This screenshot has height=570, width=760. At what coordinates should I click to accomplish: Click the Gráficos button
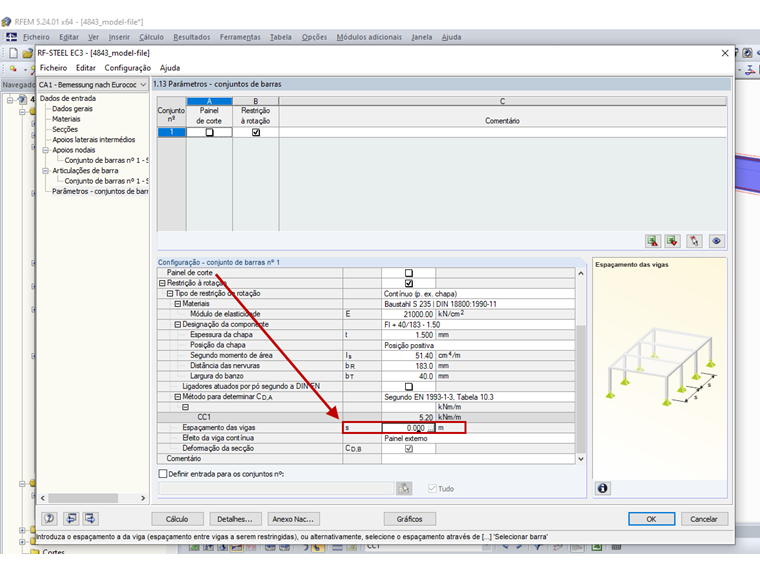pyautogui.click(x=410, y=519)
